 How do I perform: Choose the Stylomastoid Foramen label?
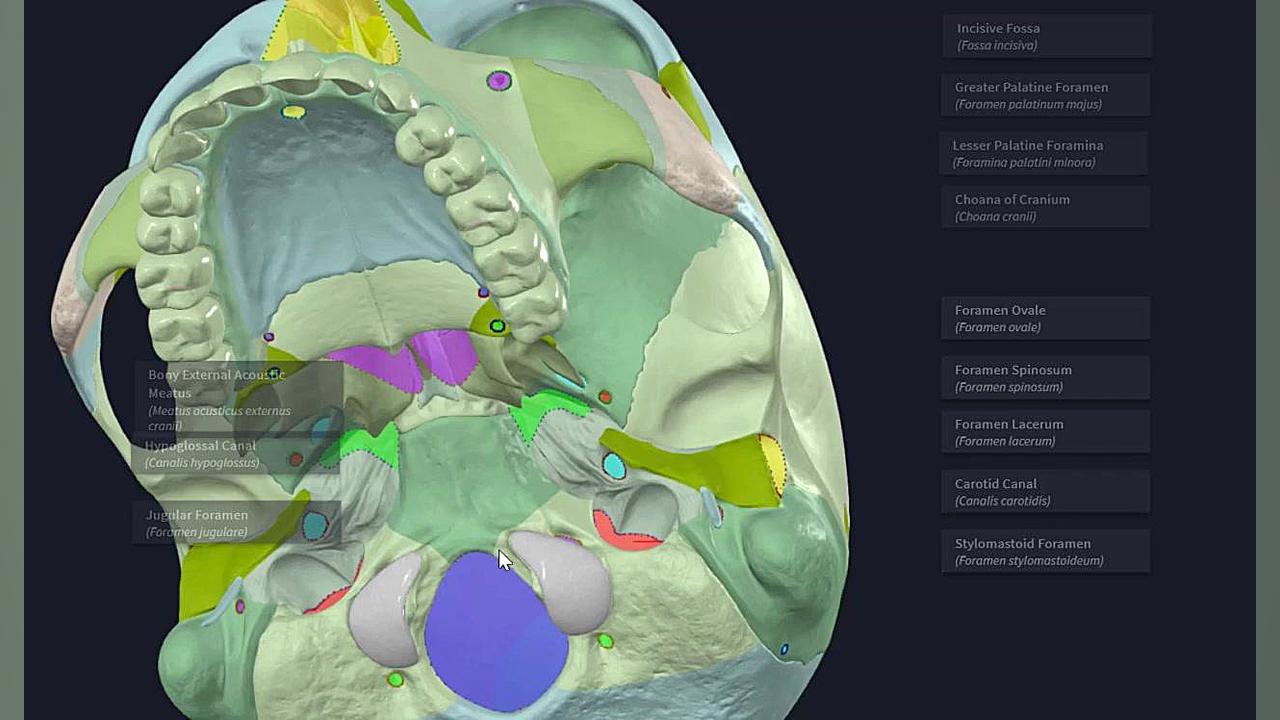[x=1045, y=551]
